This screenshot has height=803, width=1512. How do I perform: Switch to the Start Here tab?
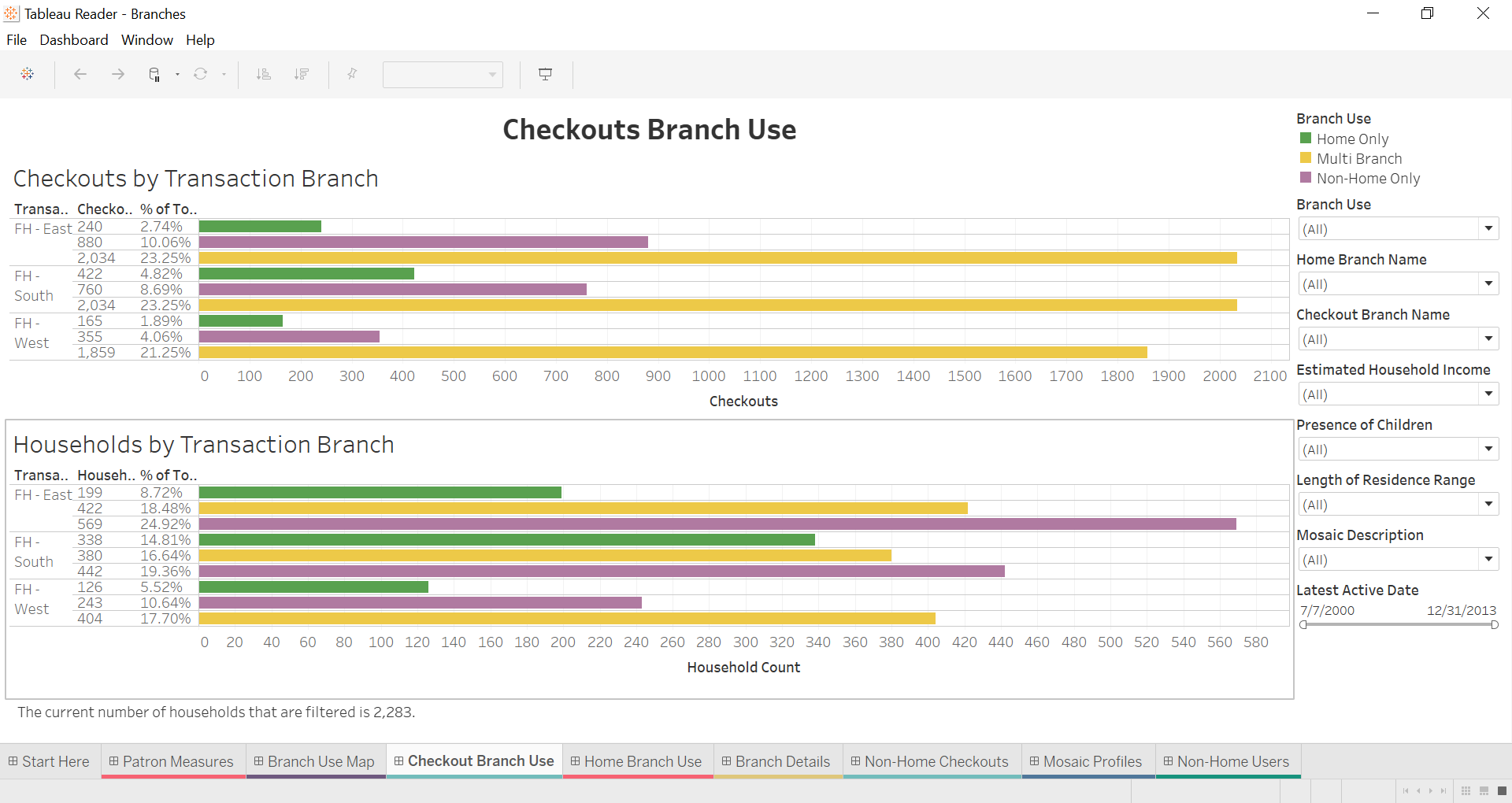(x=50, y=761)
